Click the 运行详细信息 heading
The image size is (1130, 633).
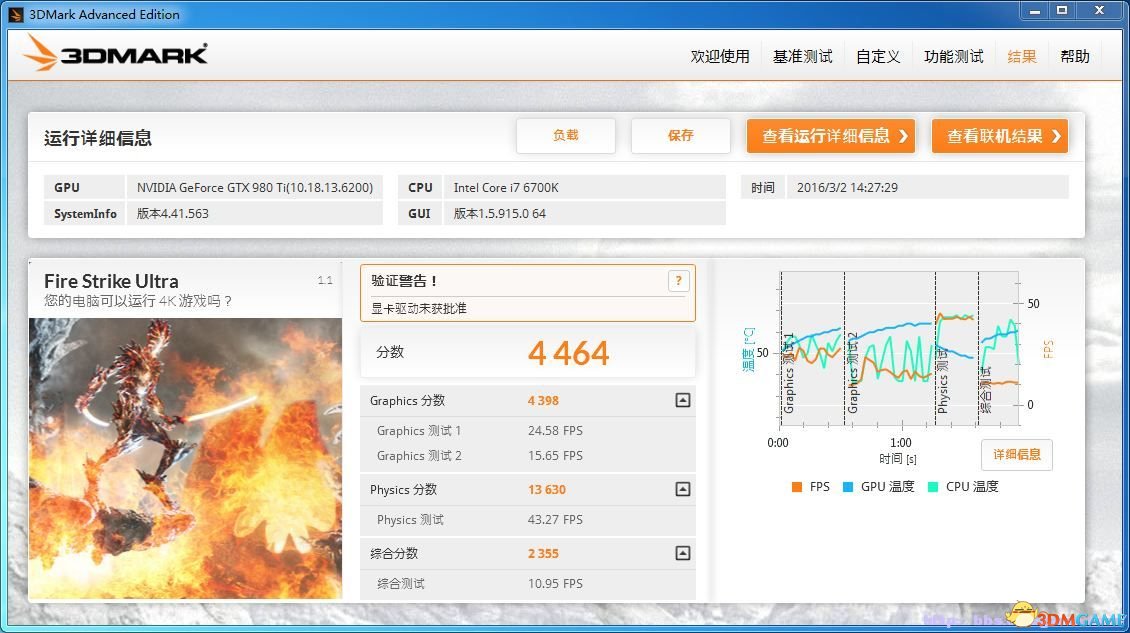coord(98,138)
